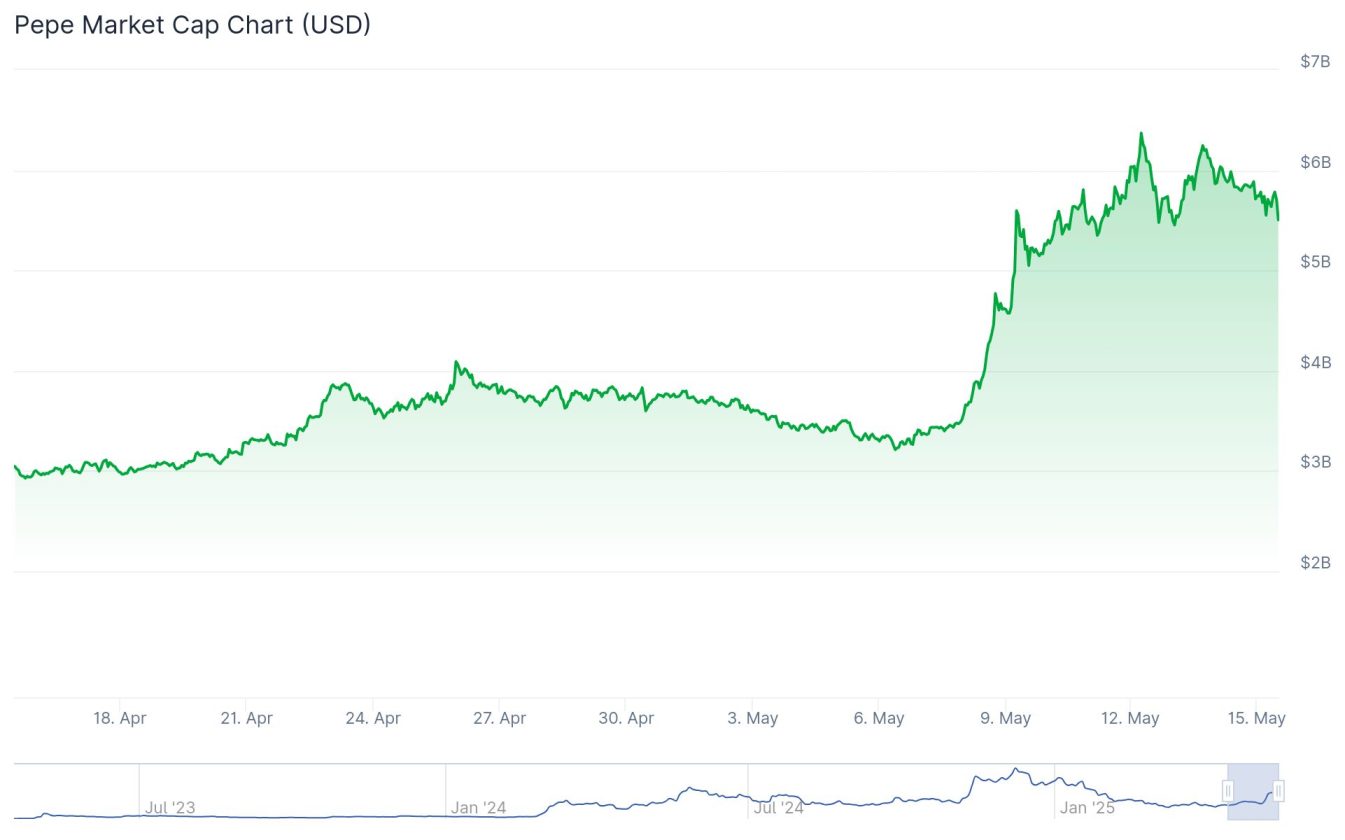
Task: Click the right range navigator handle
Action: click(1278, 792)
